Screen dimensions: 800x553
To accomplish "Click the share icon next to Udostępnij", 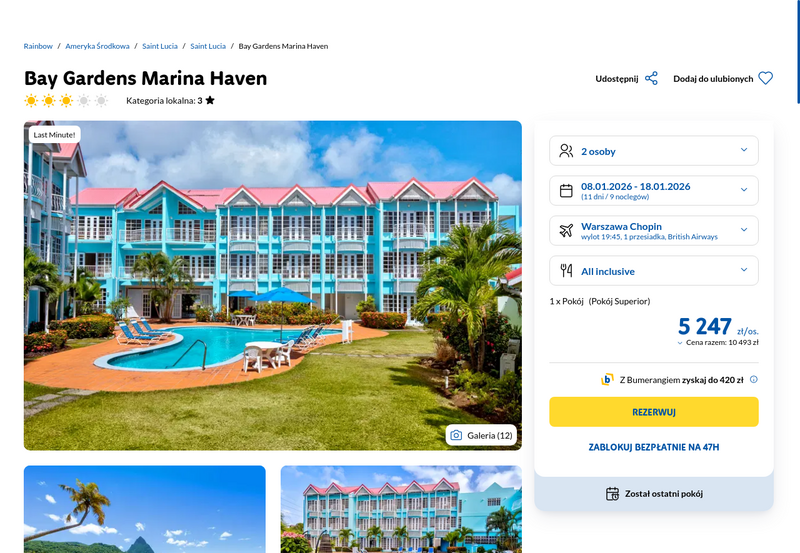I will (651, 79).
